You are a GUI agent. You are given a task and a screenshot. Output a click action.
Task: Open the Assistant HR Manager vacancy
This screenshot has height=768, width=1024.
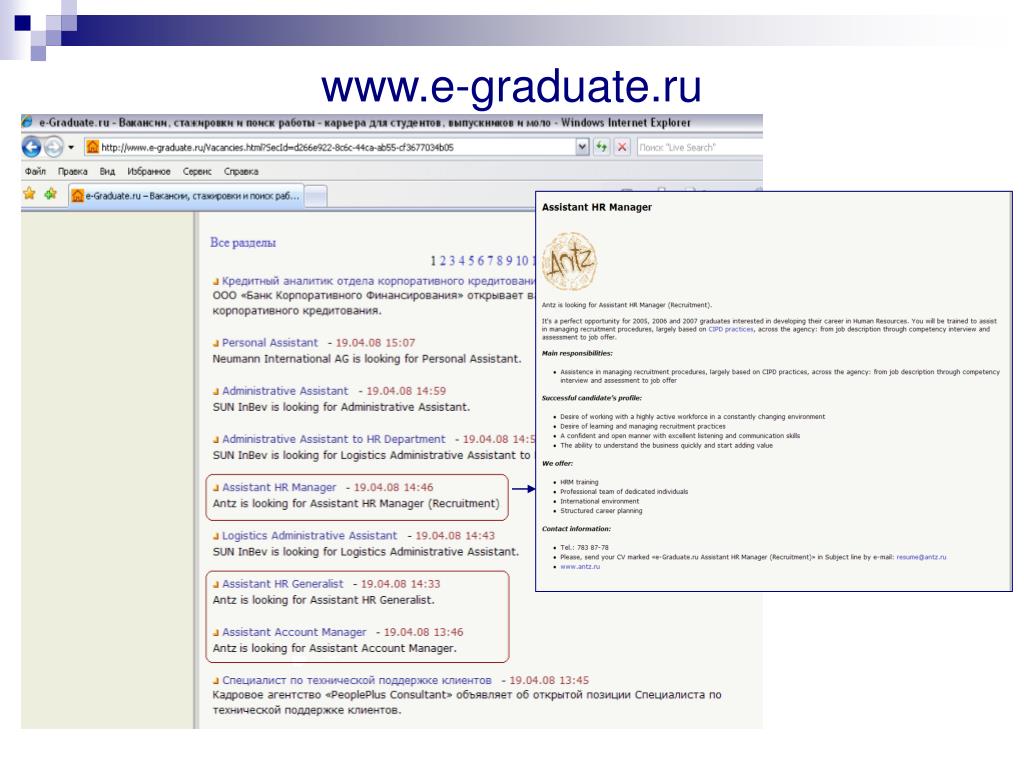pyautogui.click(x=279, y=487)
